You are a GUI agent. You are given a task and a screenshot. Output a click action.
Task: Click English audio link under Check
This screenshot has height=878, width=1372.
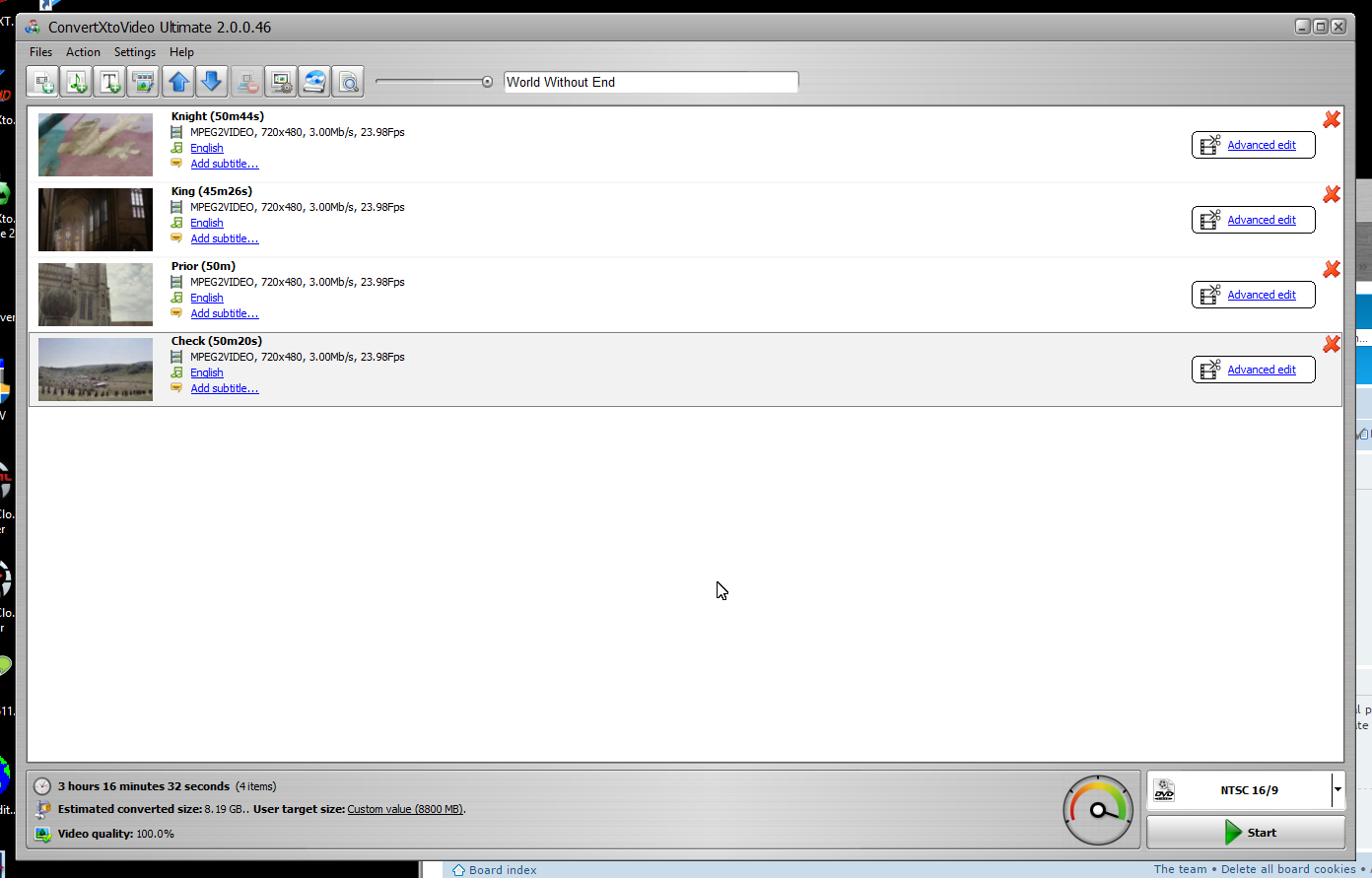(x=207, y=372)
